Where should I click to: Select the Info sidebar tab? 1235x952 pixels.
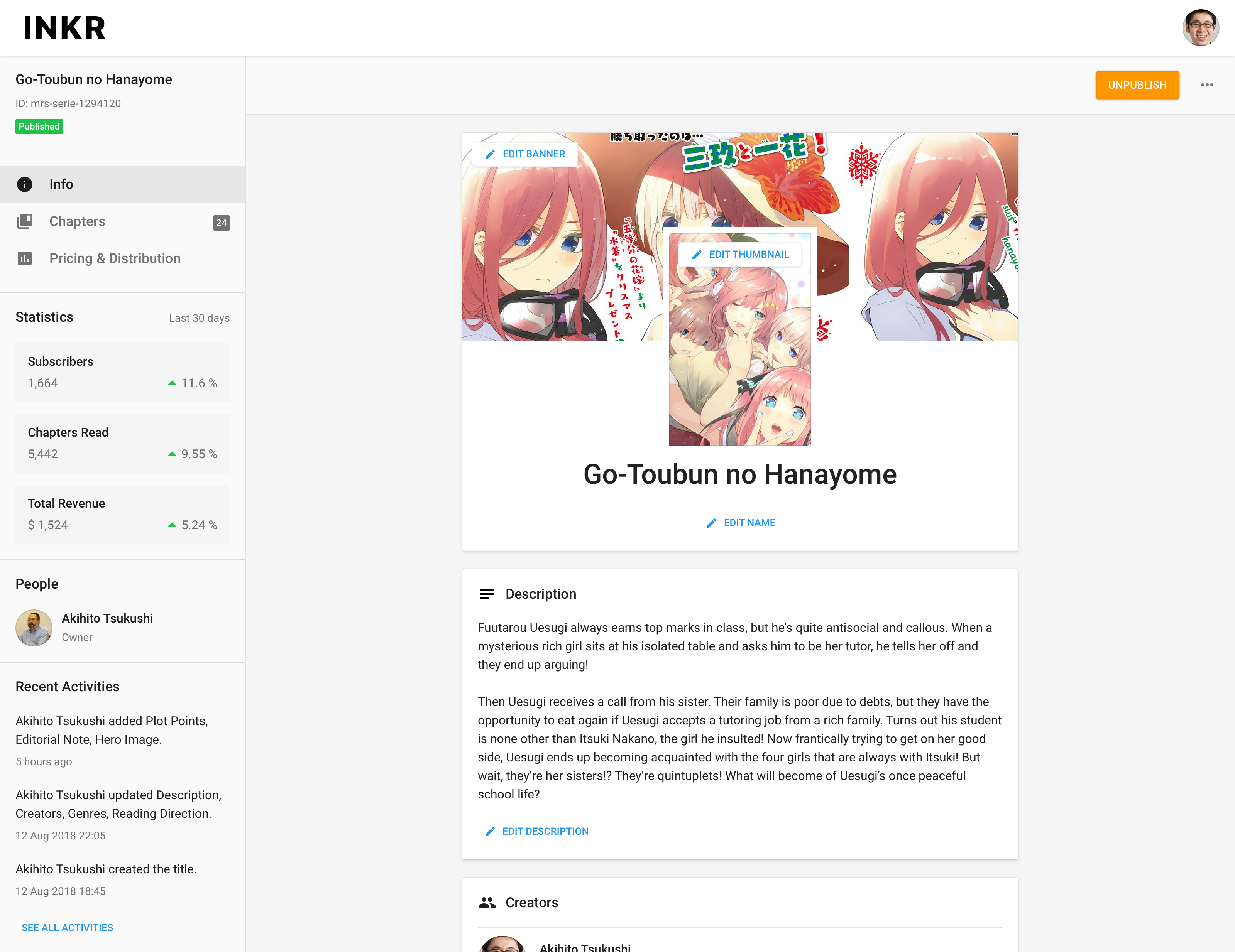61,184
